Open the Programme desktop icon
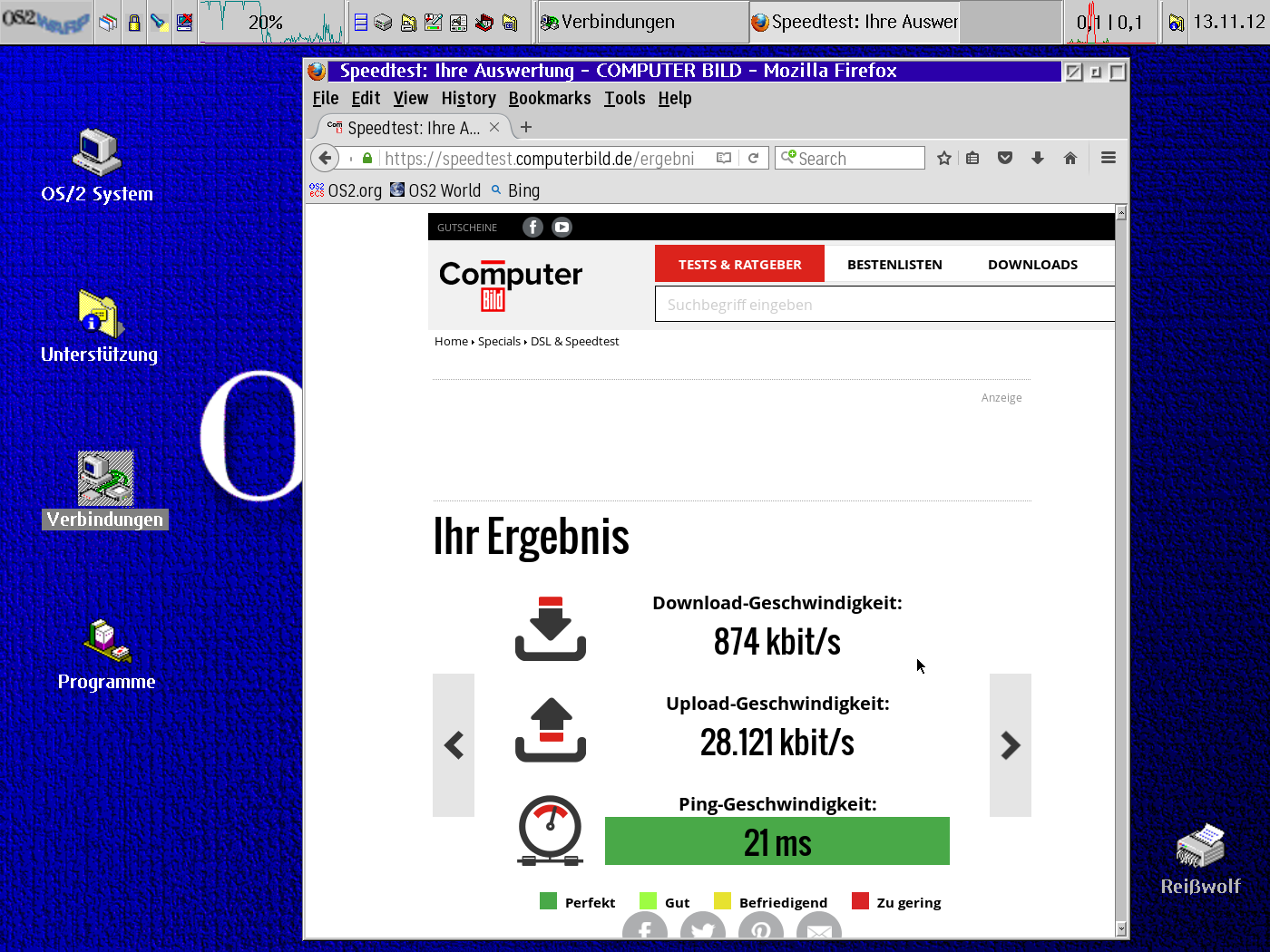The image size is (1270, 952). pyautogui.click(x=106, y=655)
